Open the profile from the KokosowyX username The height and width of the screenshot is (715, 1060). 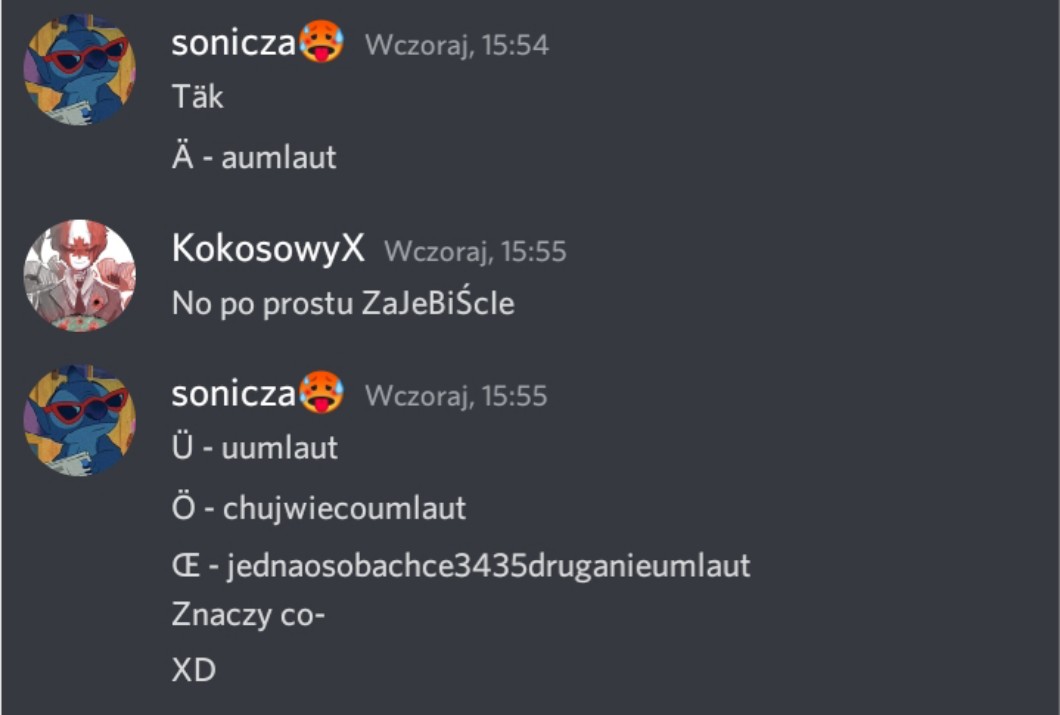[x=268, y=248]
